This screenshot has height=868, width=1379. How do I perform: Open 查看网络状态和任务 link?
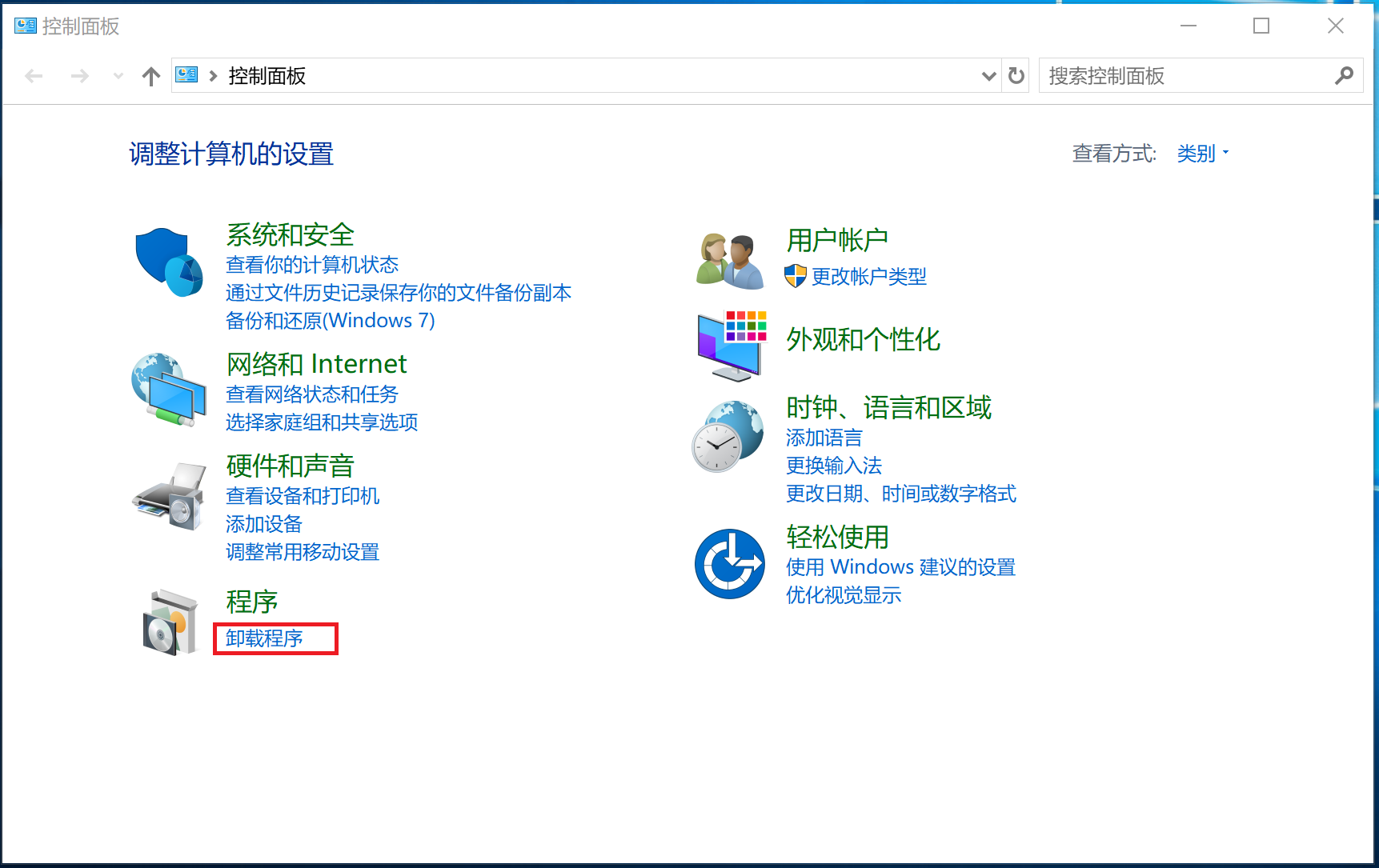pos(311,394)
